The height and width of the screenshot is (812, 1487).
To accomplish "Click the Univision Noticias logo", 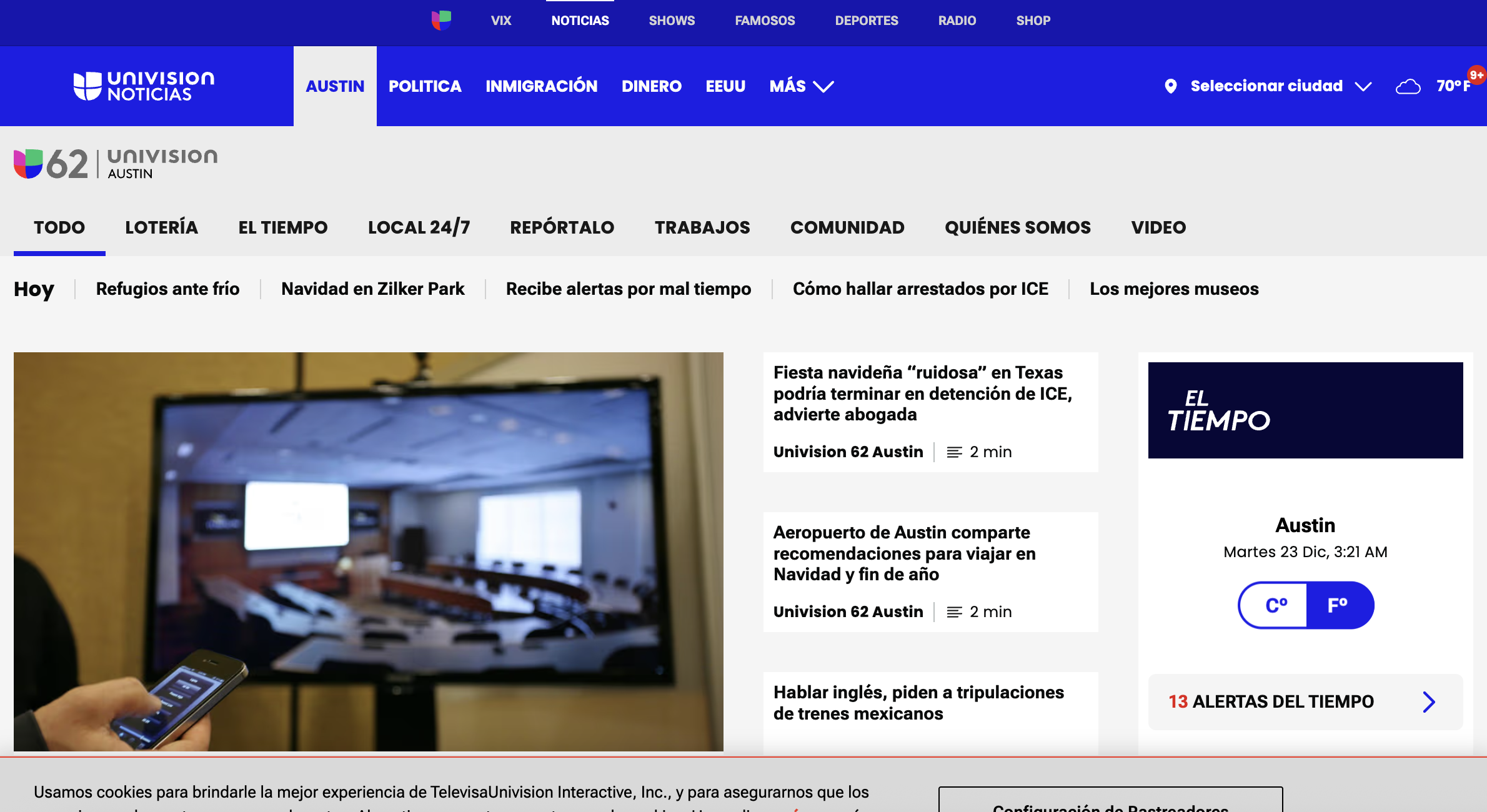I will tap(144, 86).
